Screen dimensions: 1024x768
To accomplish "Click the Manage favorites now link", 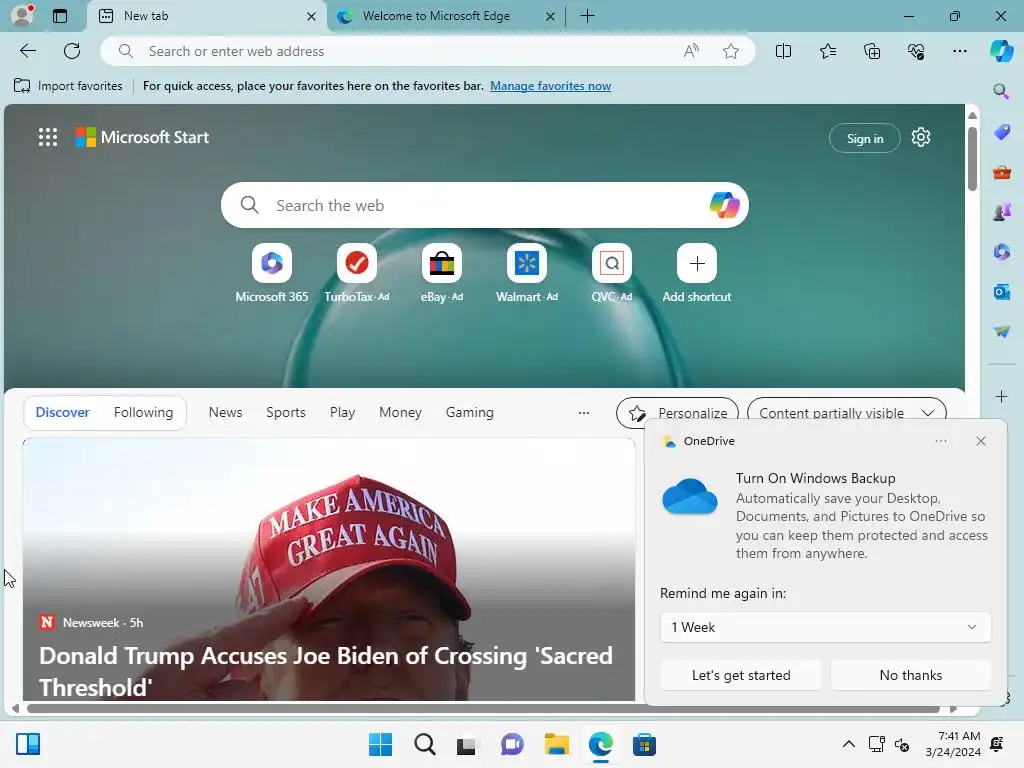I will click(x=551, y=86).
